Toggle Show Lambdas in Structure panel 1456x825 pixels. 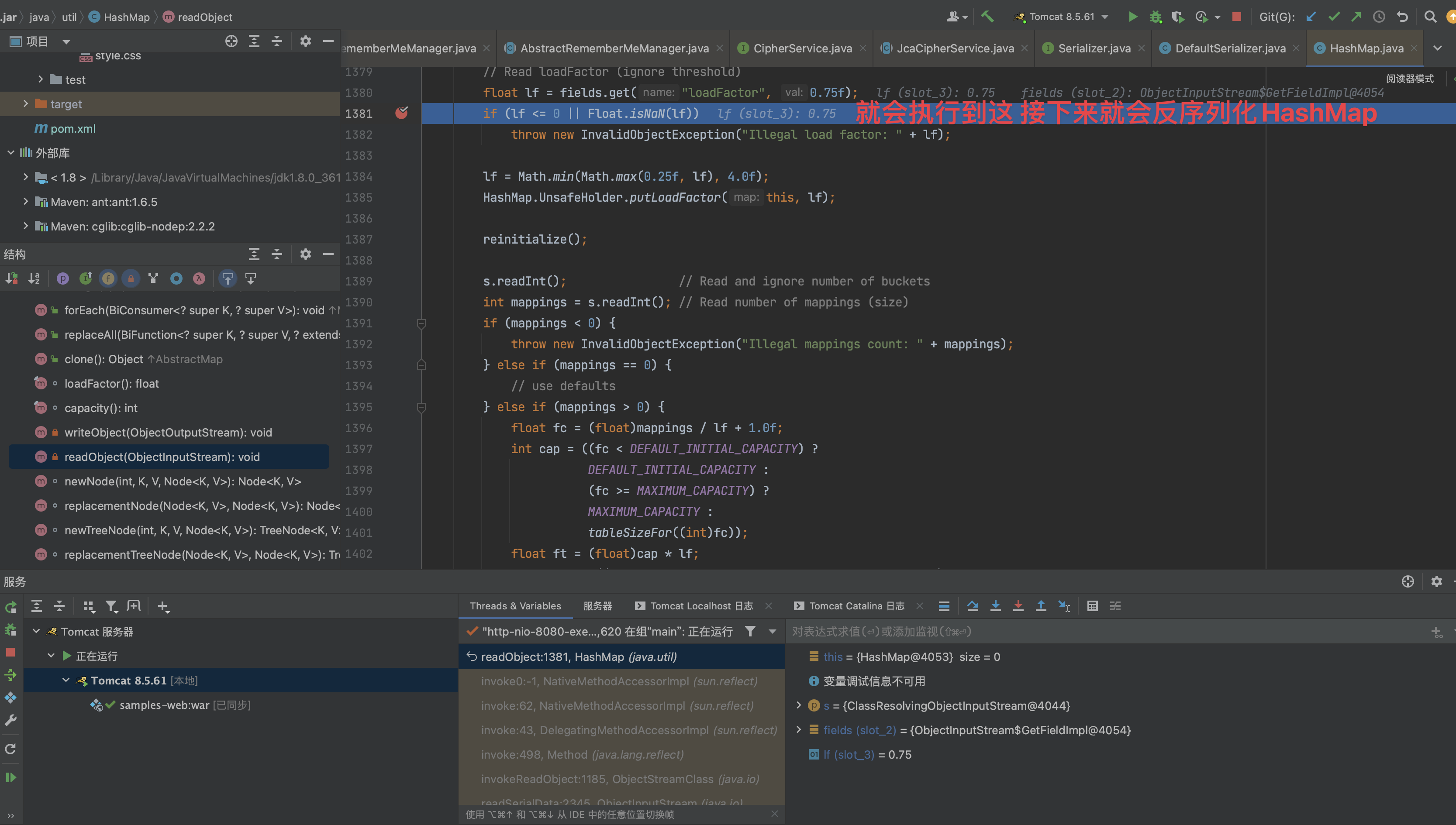pos(199,278)
